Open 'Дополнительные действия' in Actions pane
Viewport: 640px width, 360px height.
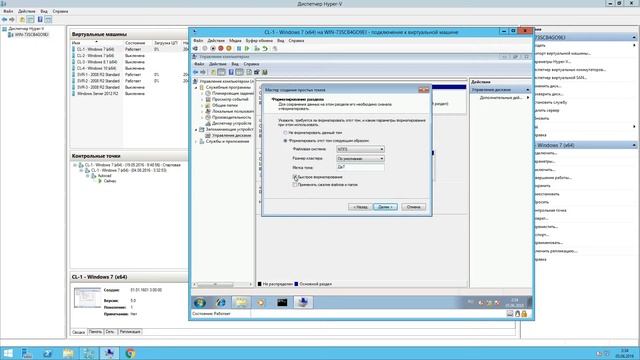click(501, 98)
